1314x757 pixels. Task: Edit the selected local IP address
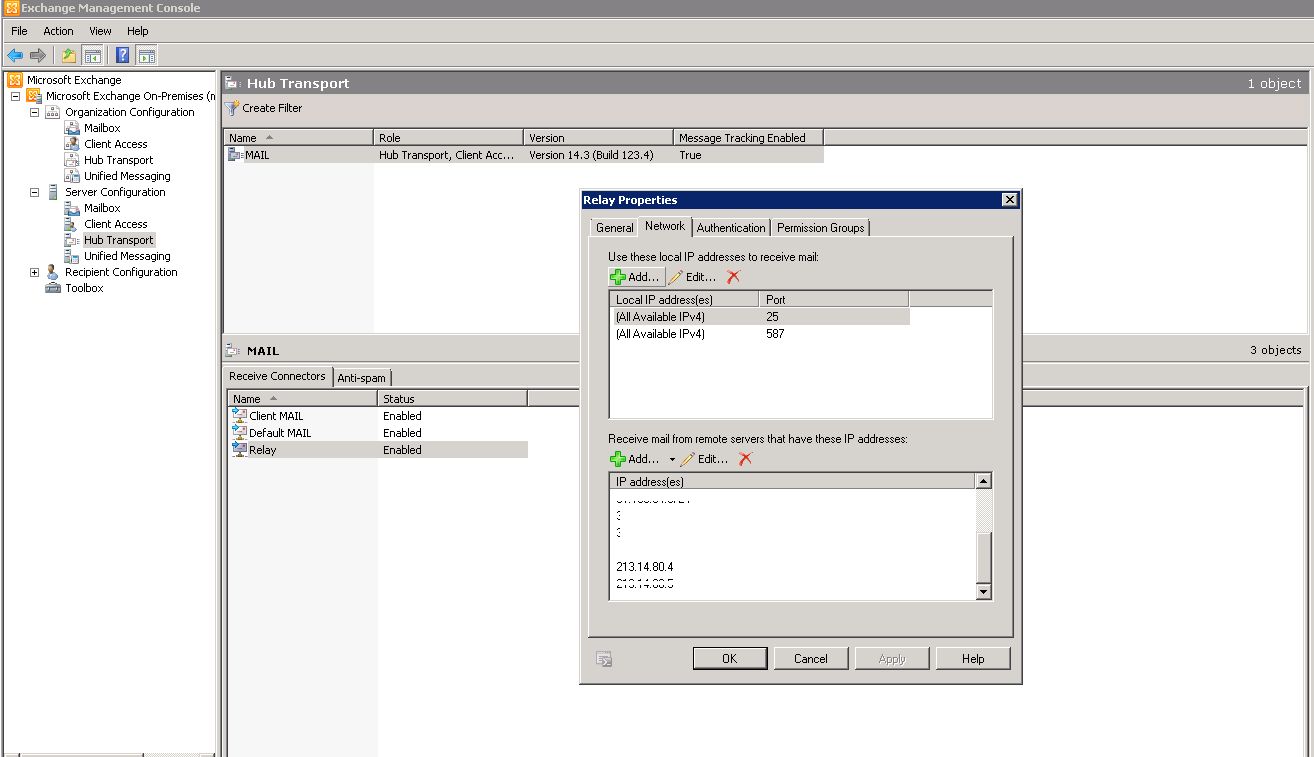tap(692, 277)
